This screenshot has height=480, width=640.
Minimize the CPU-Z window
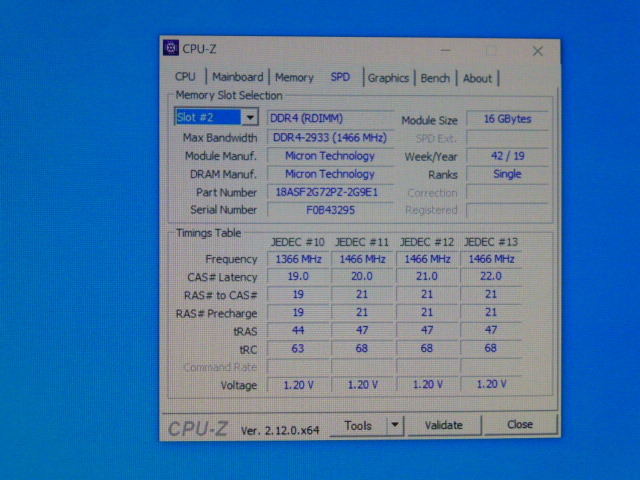tap(446, 51)
